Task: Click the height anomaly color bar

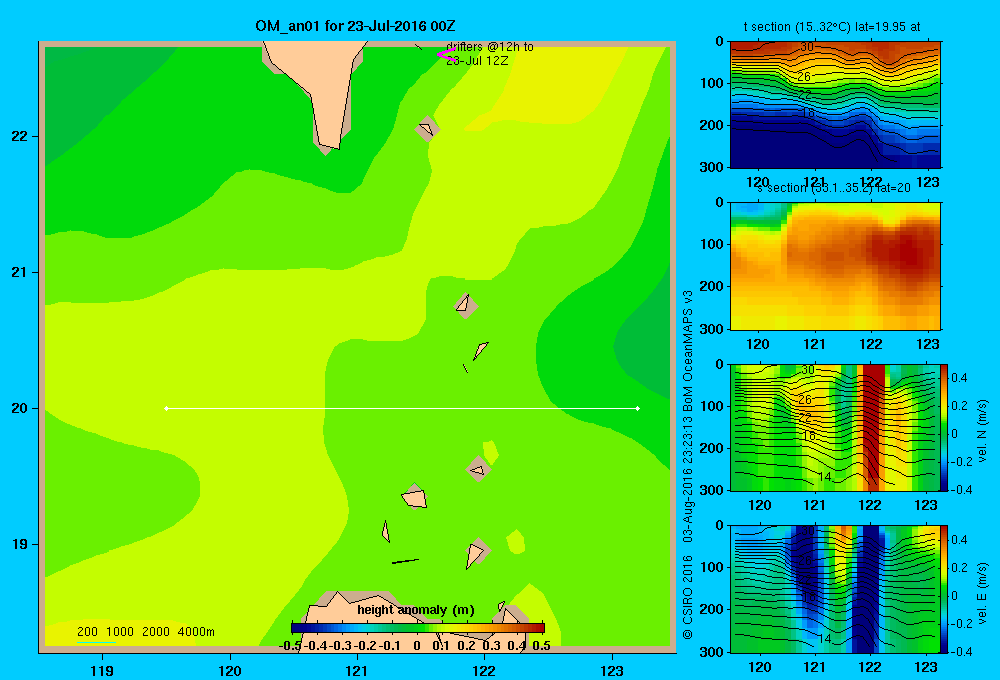Action: (x=418, y=628)
